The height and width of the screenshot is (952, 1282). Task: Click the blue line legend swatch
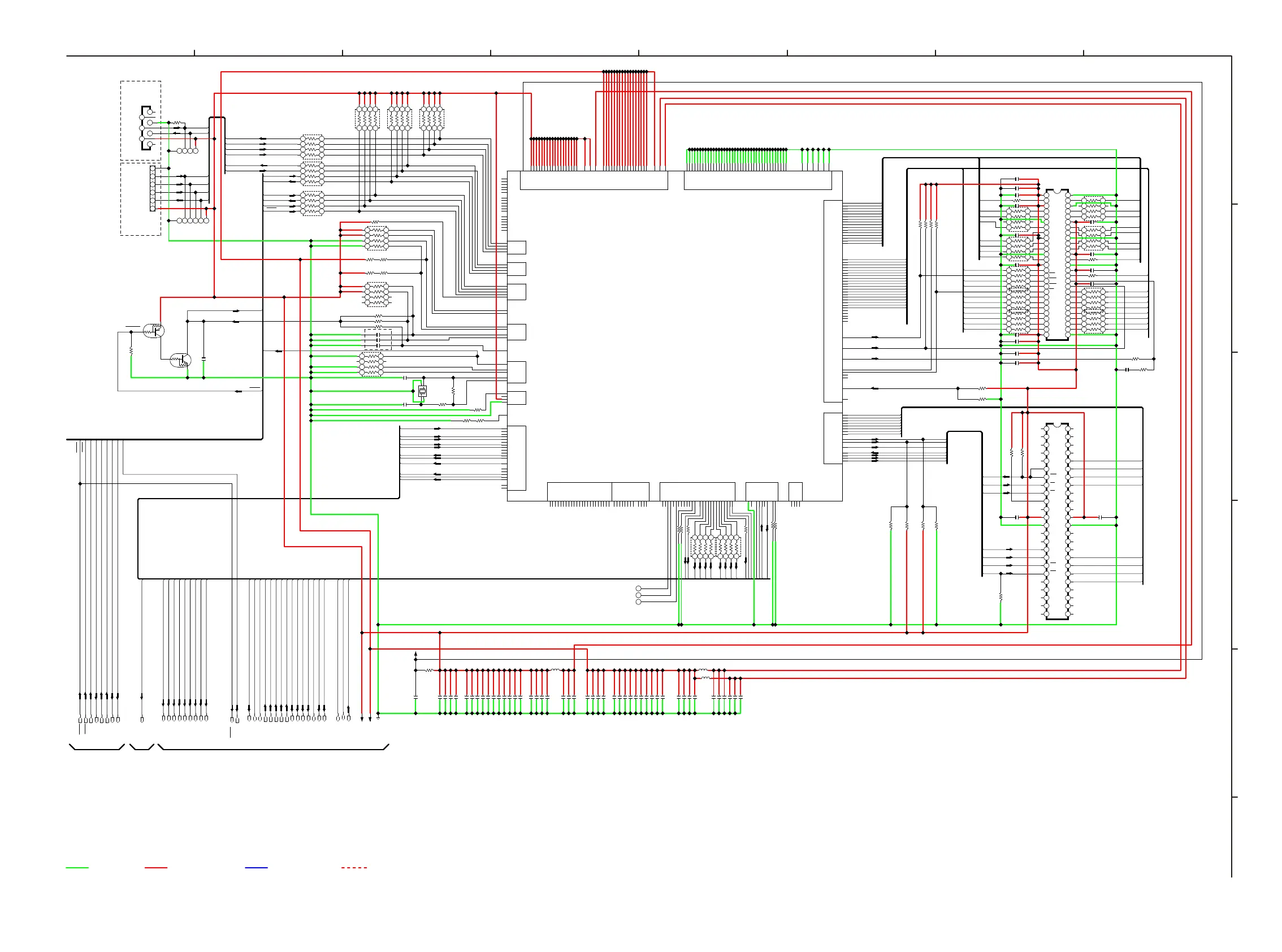256,867
